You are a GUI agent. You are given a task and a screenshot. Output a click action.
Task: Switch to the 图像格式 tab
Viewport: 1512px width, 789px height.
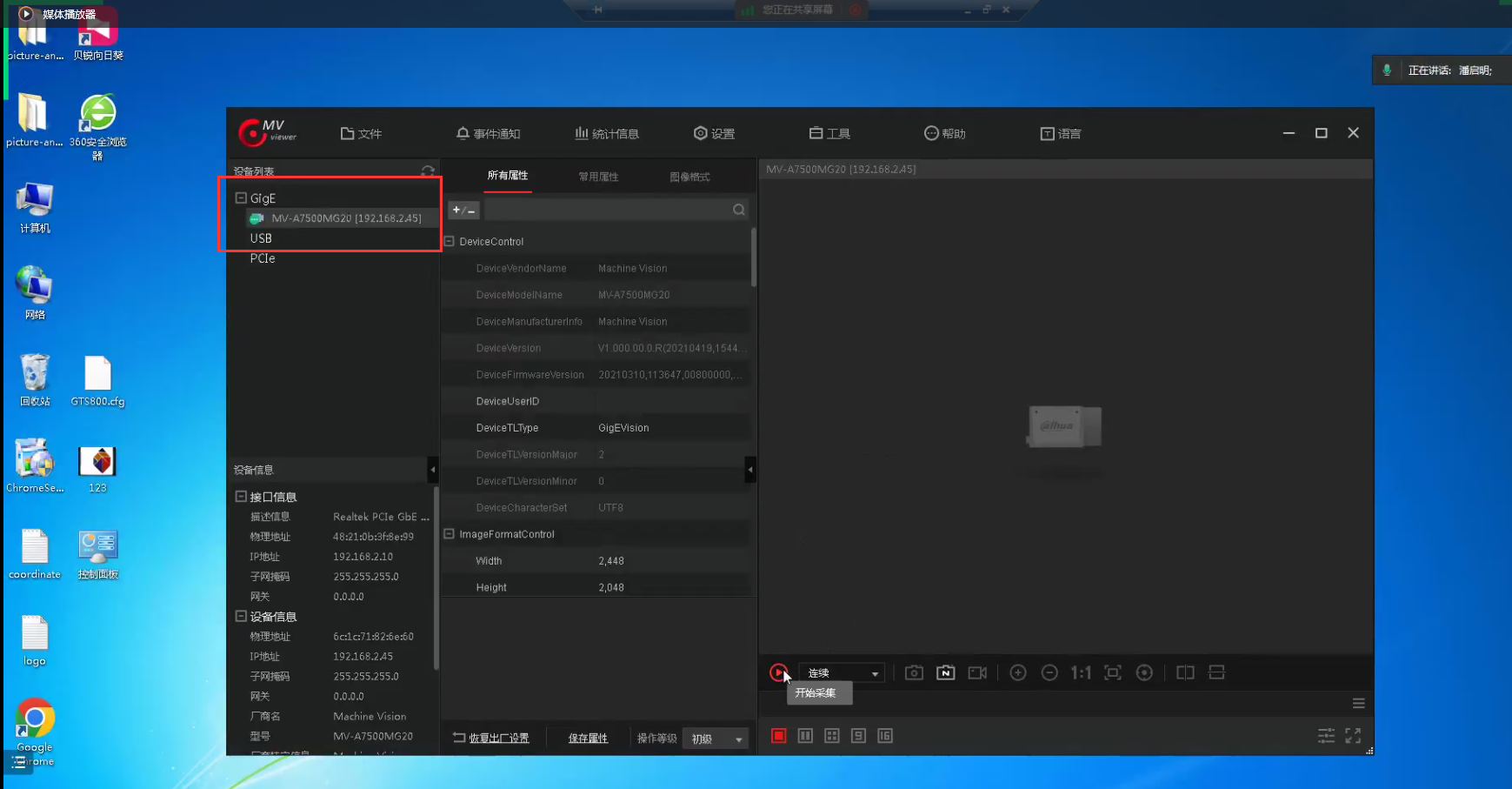(689, 177)
